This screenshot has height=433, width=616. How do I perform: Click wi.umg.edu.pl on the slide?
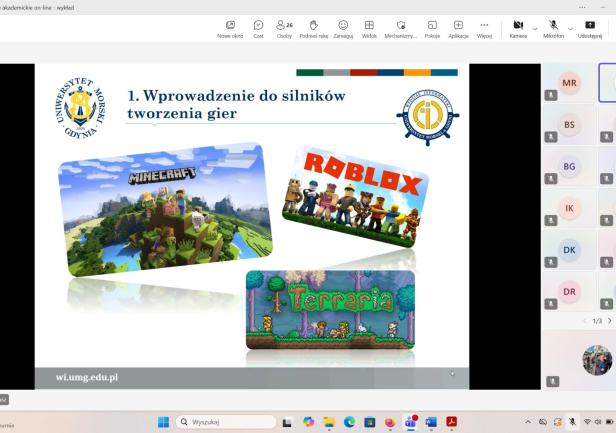[87, 377]
